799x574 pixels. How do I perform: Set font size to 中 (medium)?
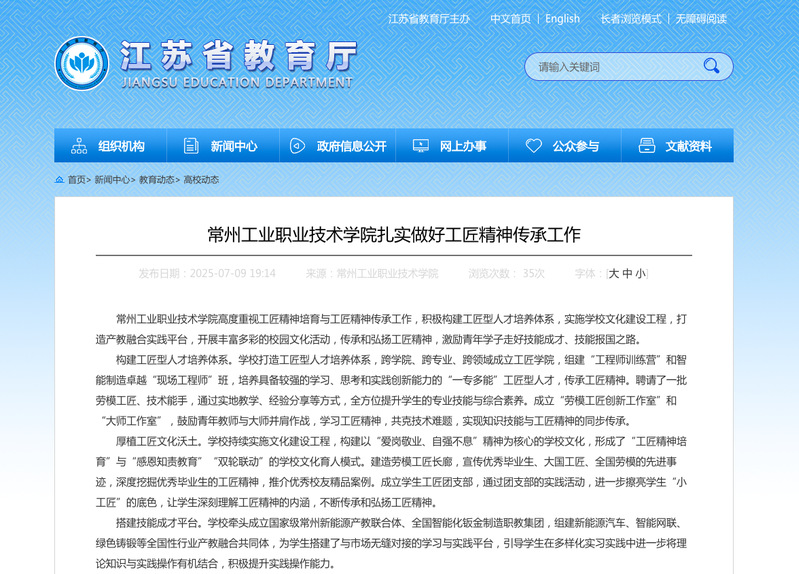coord(628,273)
